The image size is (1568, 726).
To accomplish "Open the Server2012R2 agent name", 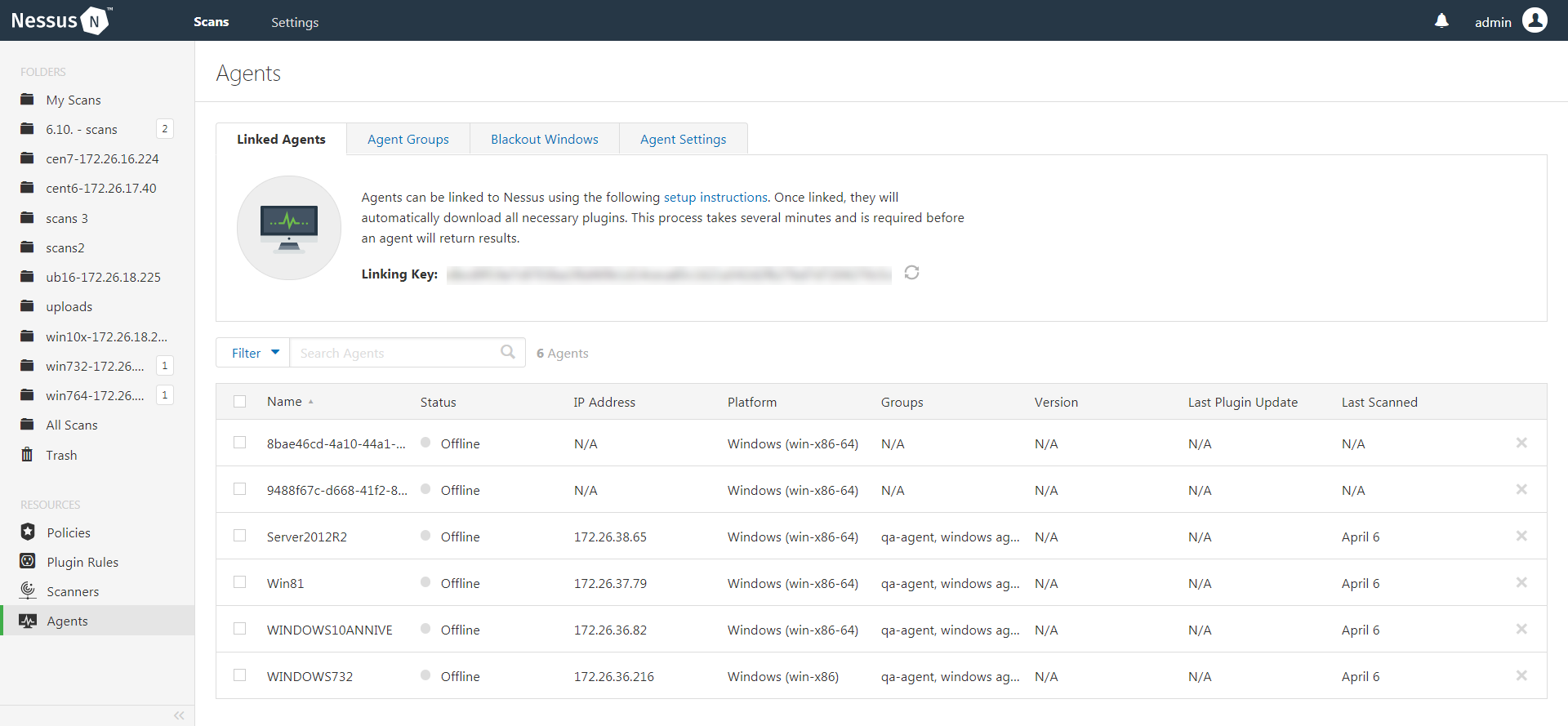I will pos(307,537).
